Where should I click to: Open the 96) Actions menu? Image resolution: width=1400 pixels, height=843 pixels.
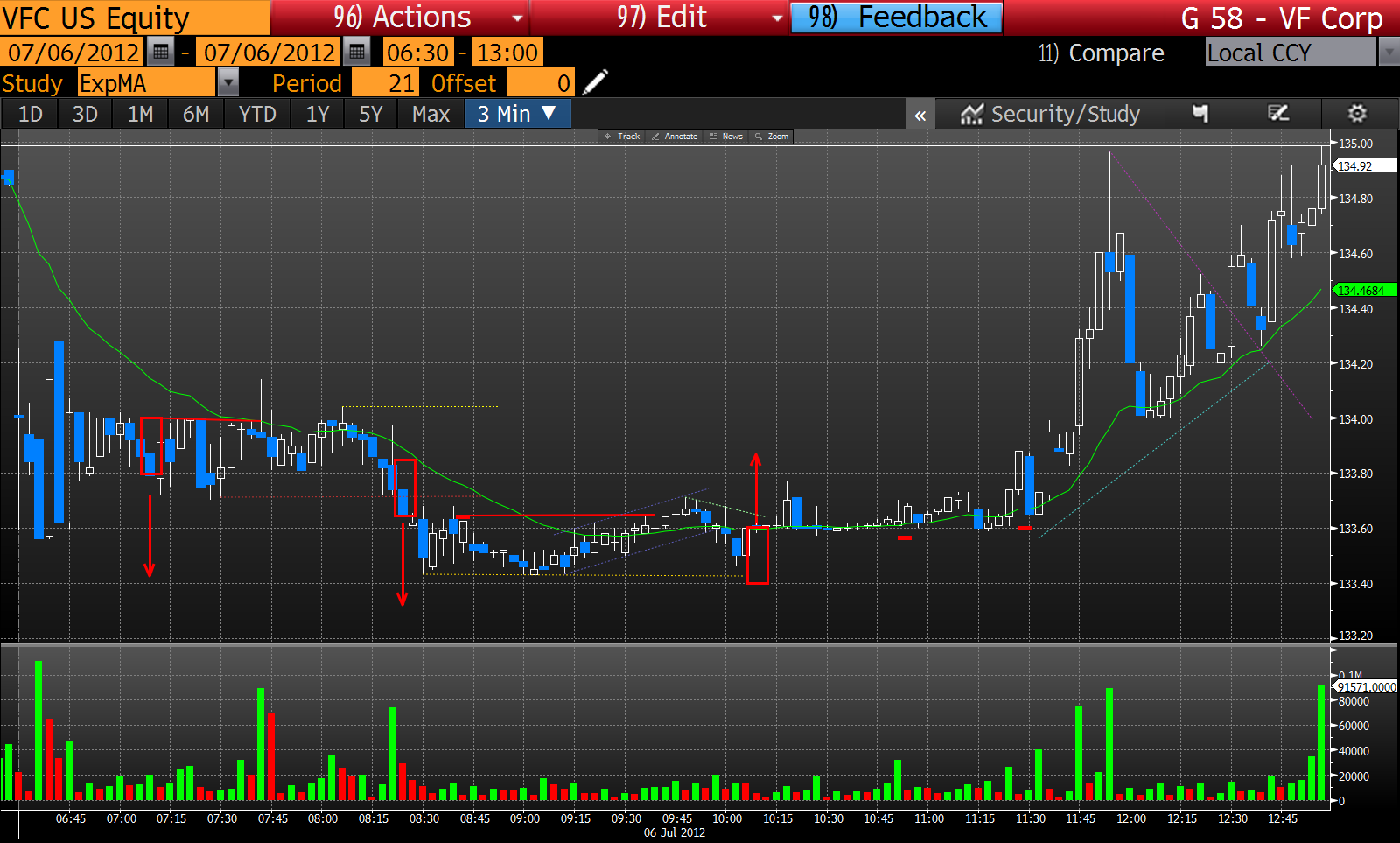pyautogui.click(x=400, y=18)
